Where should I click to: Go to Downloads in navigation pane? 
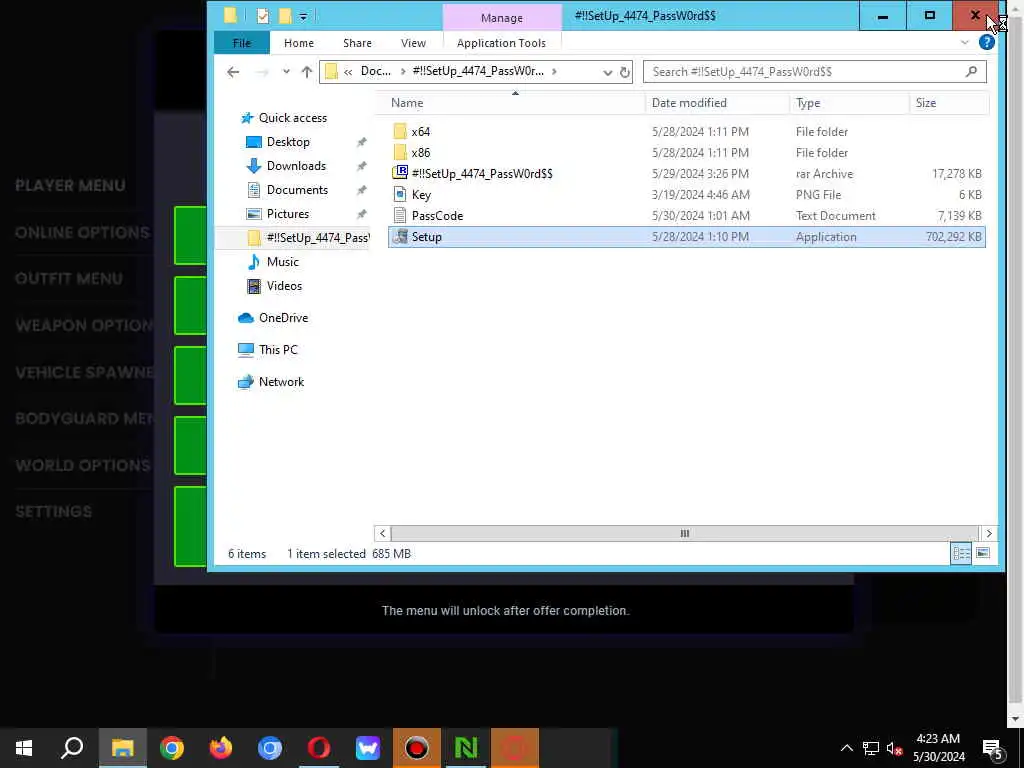click(296, 166)
